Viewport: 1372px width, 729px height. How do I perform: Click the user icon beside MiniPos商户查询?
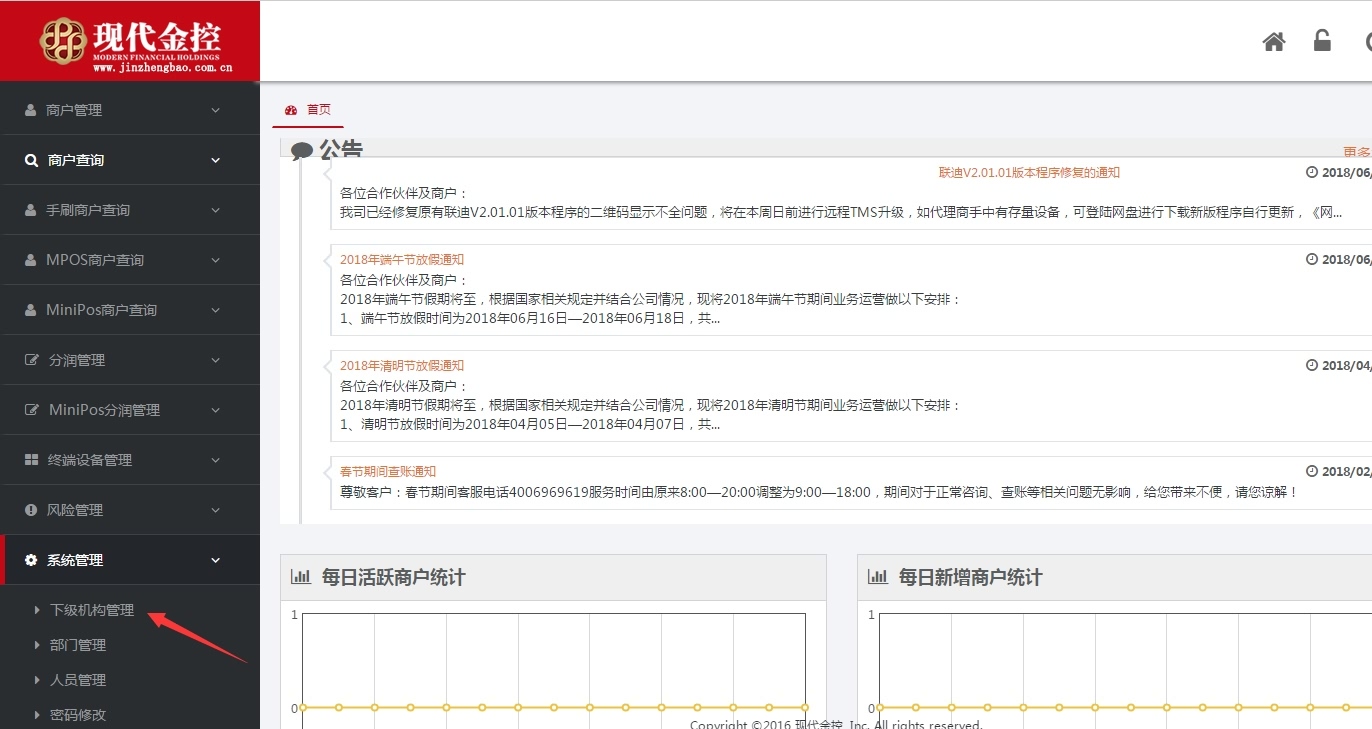[31, 310]
